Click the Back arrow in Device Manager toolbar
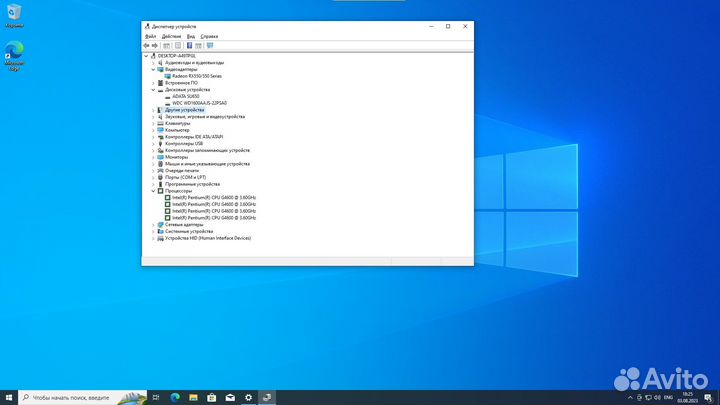The height and width of the screenshot is (405, 720). click(146, 45)
